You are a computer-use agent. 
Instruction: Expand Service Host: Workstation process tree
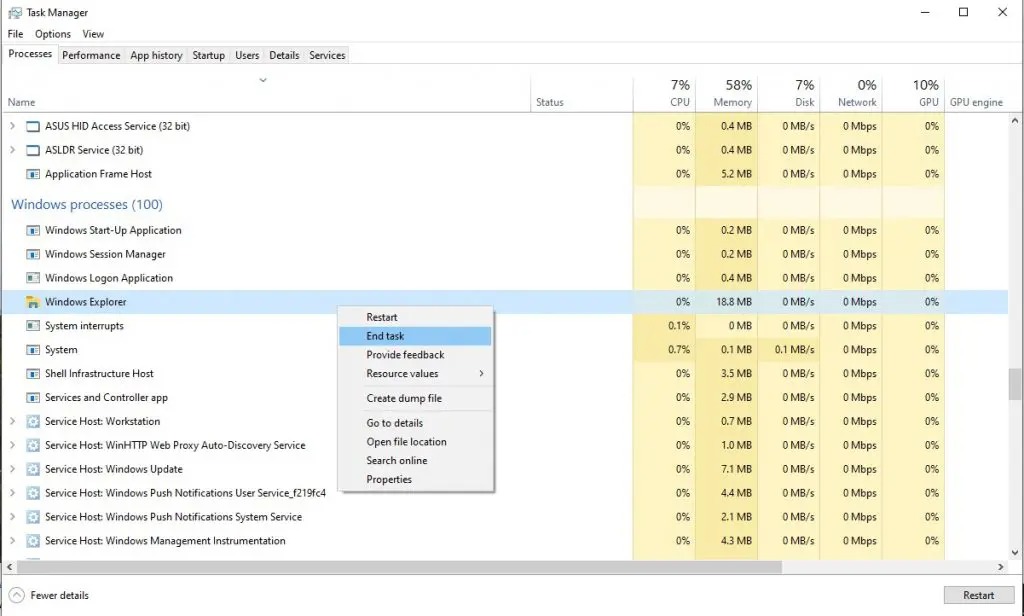[x=12, y=422]
